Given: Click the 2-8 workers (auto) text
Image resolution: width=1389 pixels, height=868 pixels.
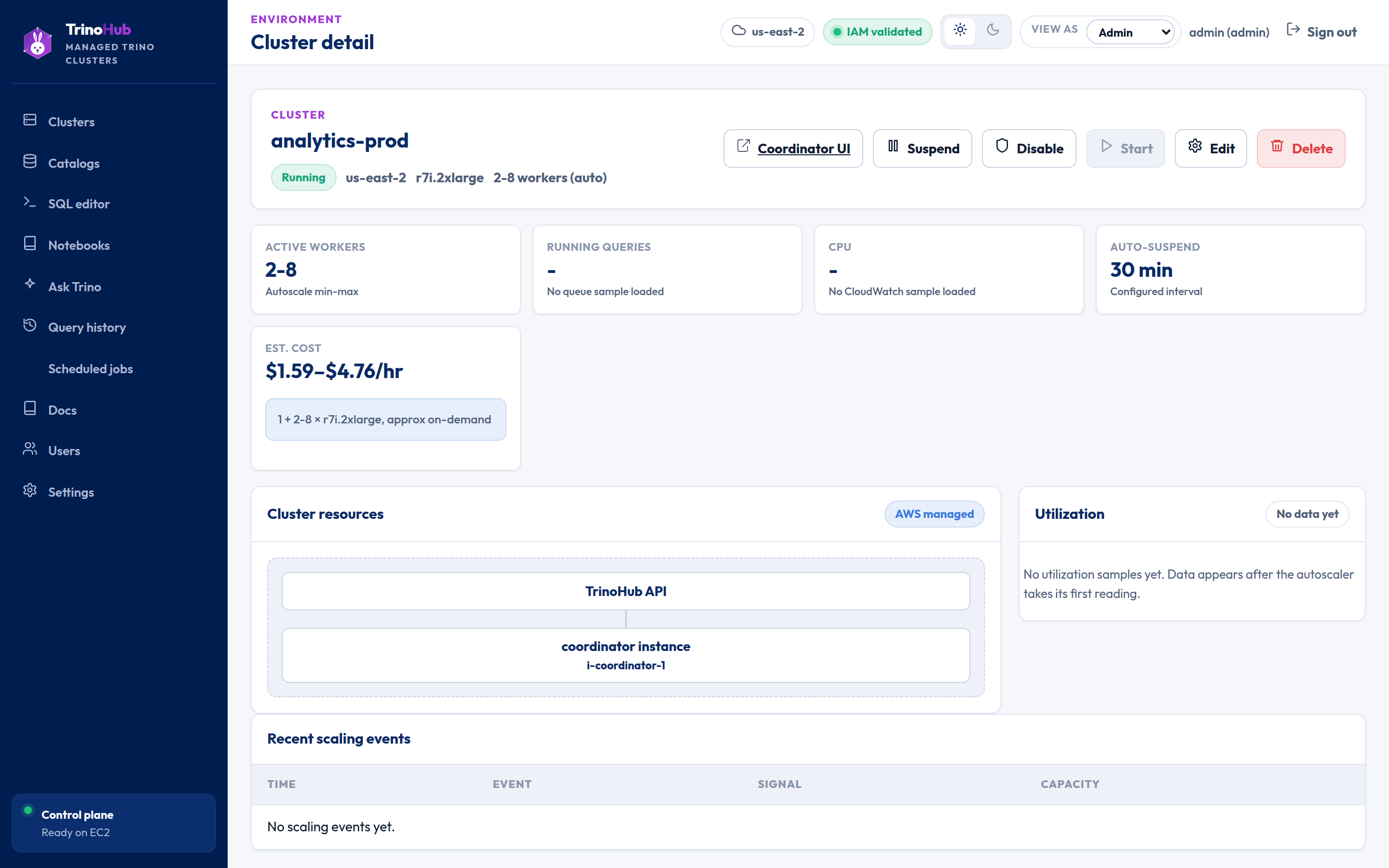Looking at the screenshot, I should [x=550, y=178].
